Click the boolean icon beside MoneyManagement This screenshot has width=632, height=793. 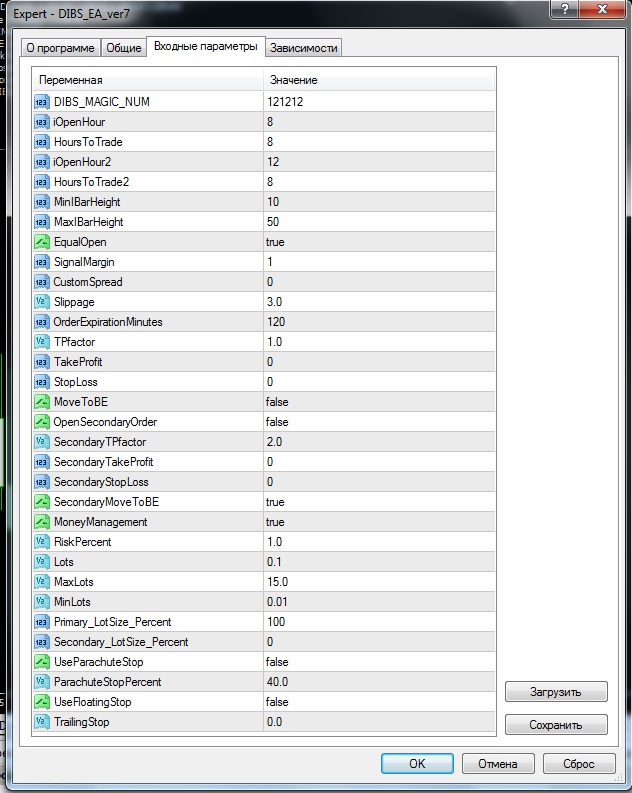[42, 522]
